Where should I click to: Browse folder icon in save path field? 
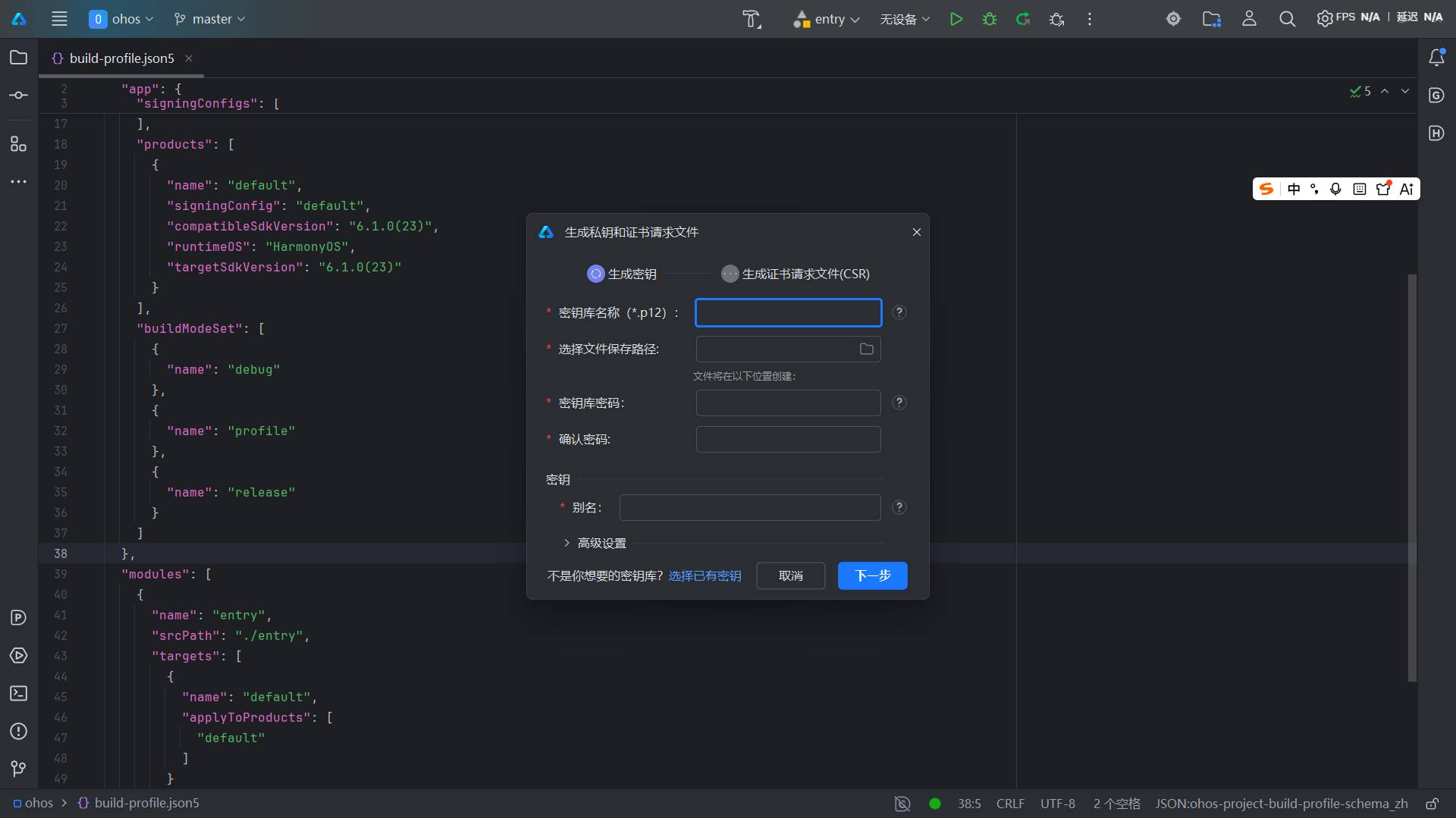[867, 349]
